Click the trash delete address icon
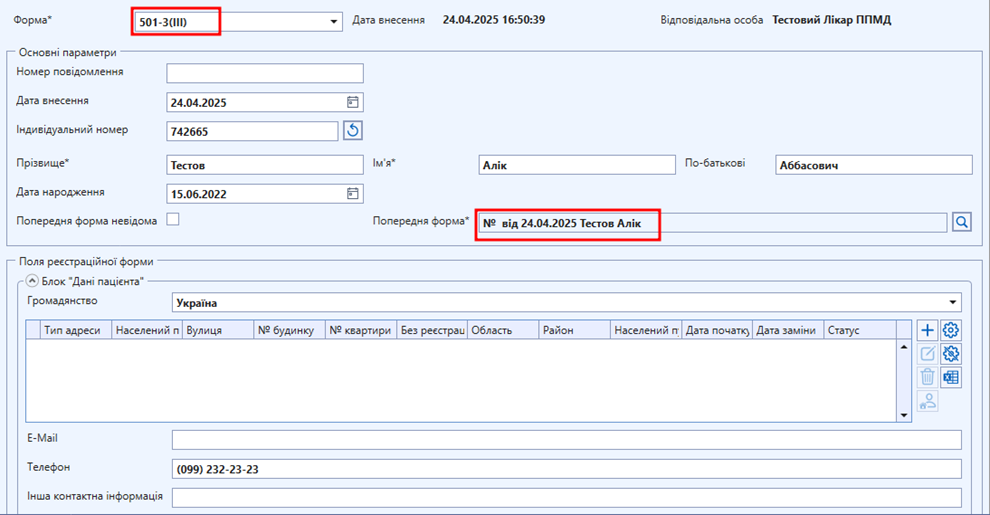This screenshot has height=515, width=990. coord(927,377)
